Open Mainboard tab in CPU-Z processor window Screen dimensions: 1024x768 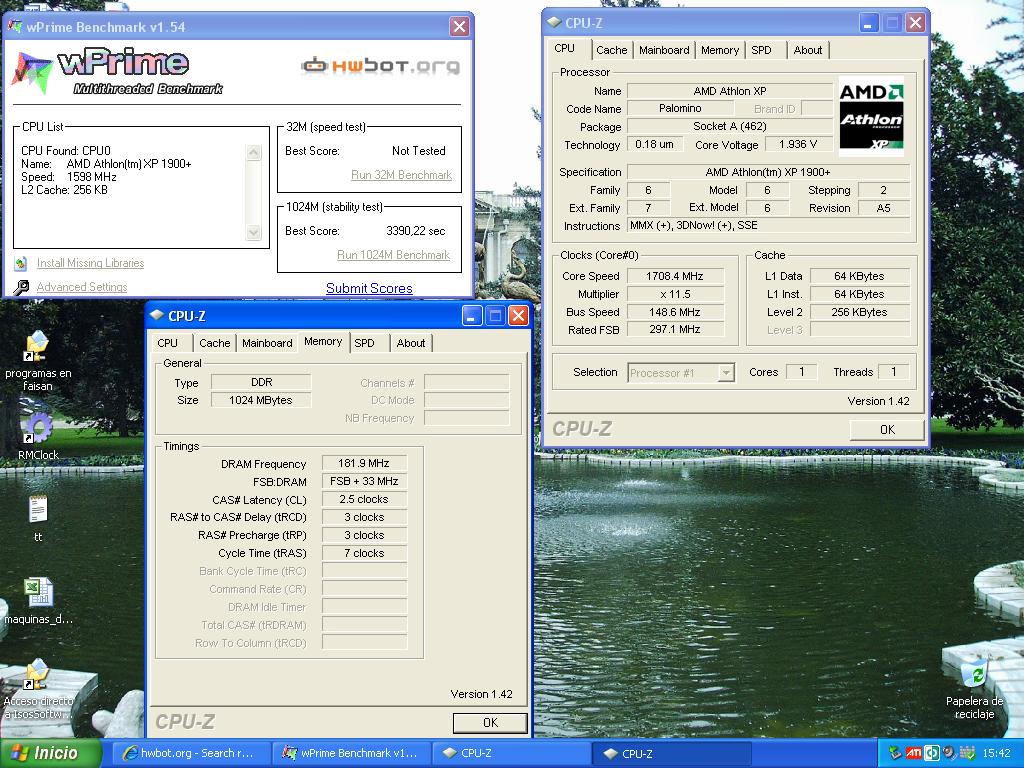[x=664, y=50]
